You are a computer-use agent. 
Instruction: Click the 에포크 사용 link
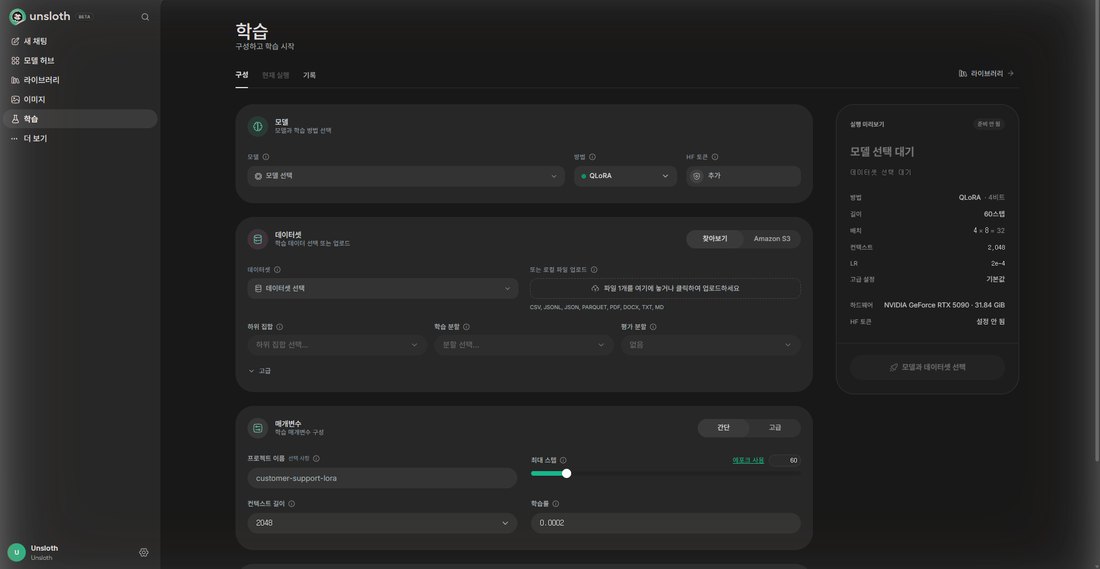tap(748, 460)
